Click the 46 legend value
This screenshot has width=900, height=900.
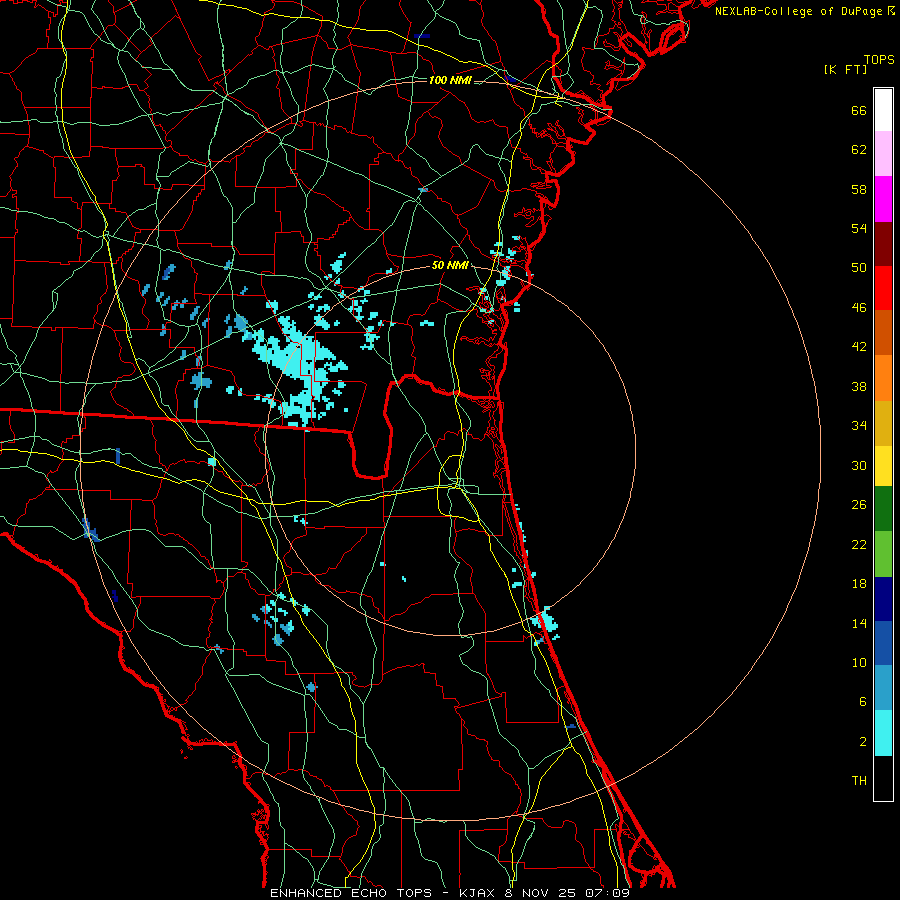coord(859,307)
